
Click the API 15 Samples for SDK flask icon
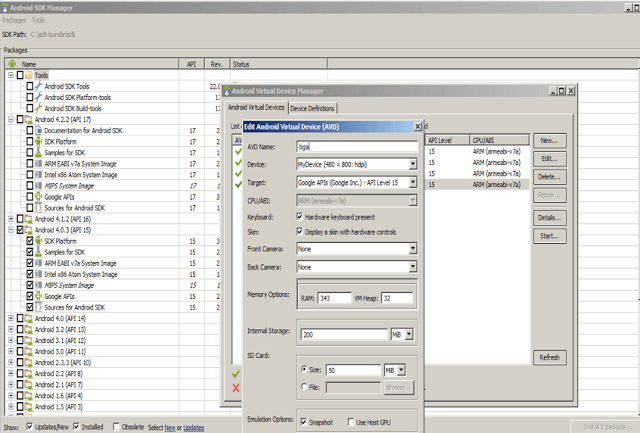pos(38,252)
